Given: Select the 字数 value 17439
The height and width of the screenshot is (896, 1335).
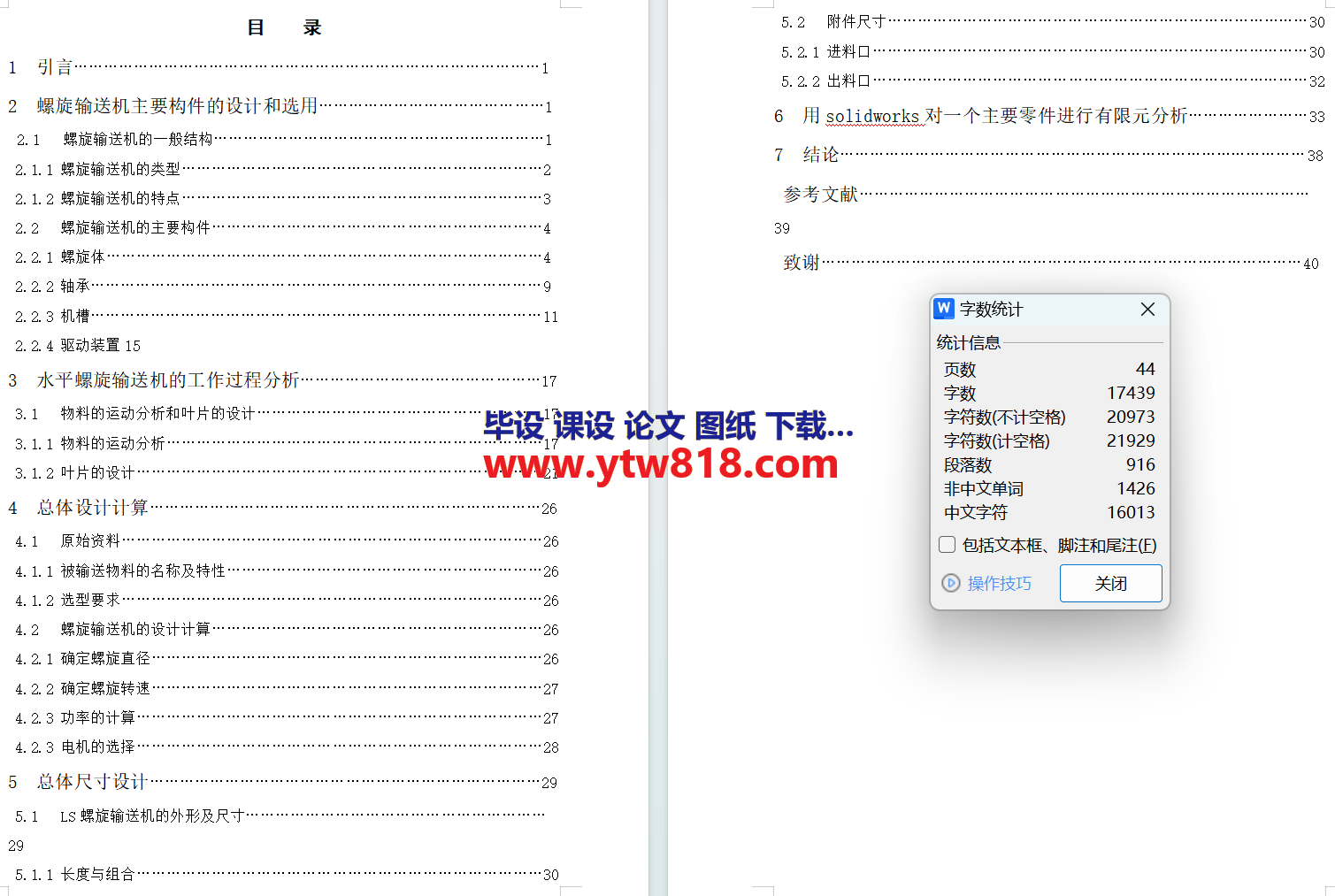Looking at the screenshot, I should pos(1131,393).
